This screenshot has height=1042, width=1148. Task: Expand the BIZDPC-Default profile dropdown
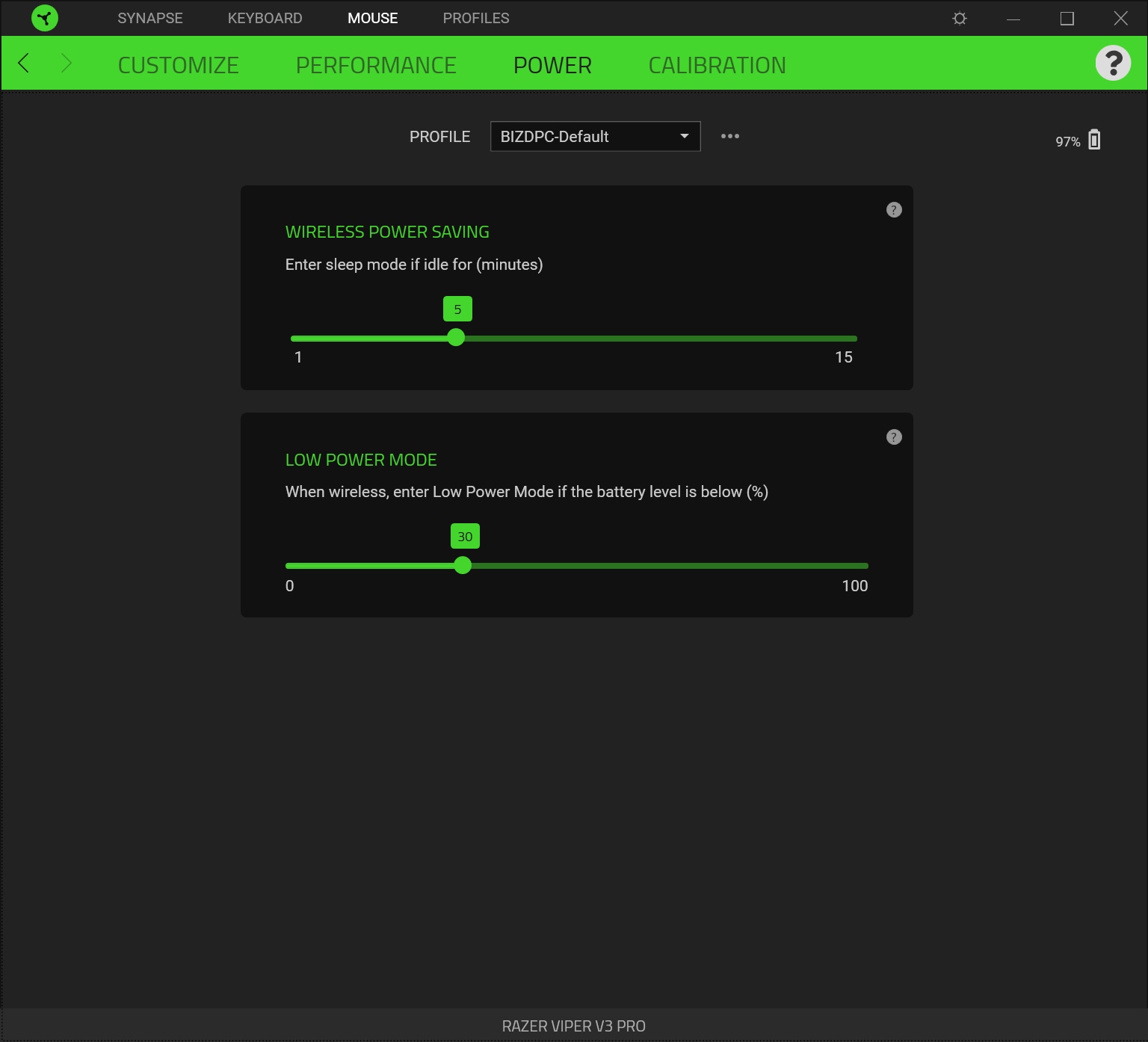[x=595, y=137]
